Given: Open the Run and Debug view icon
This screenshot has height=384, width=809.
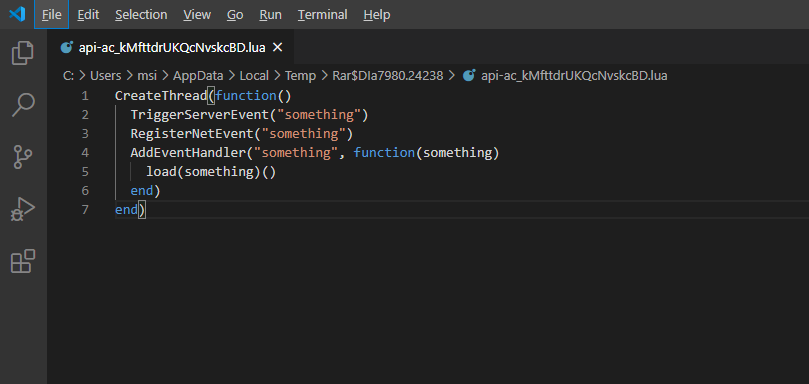Looking at the screenshot, I should [23, 210].
